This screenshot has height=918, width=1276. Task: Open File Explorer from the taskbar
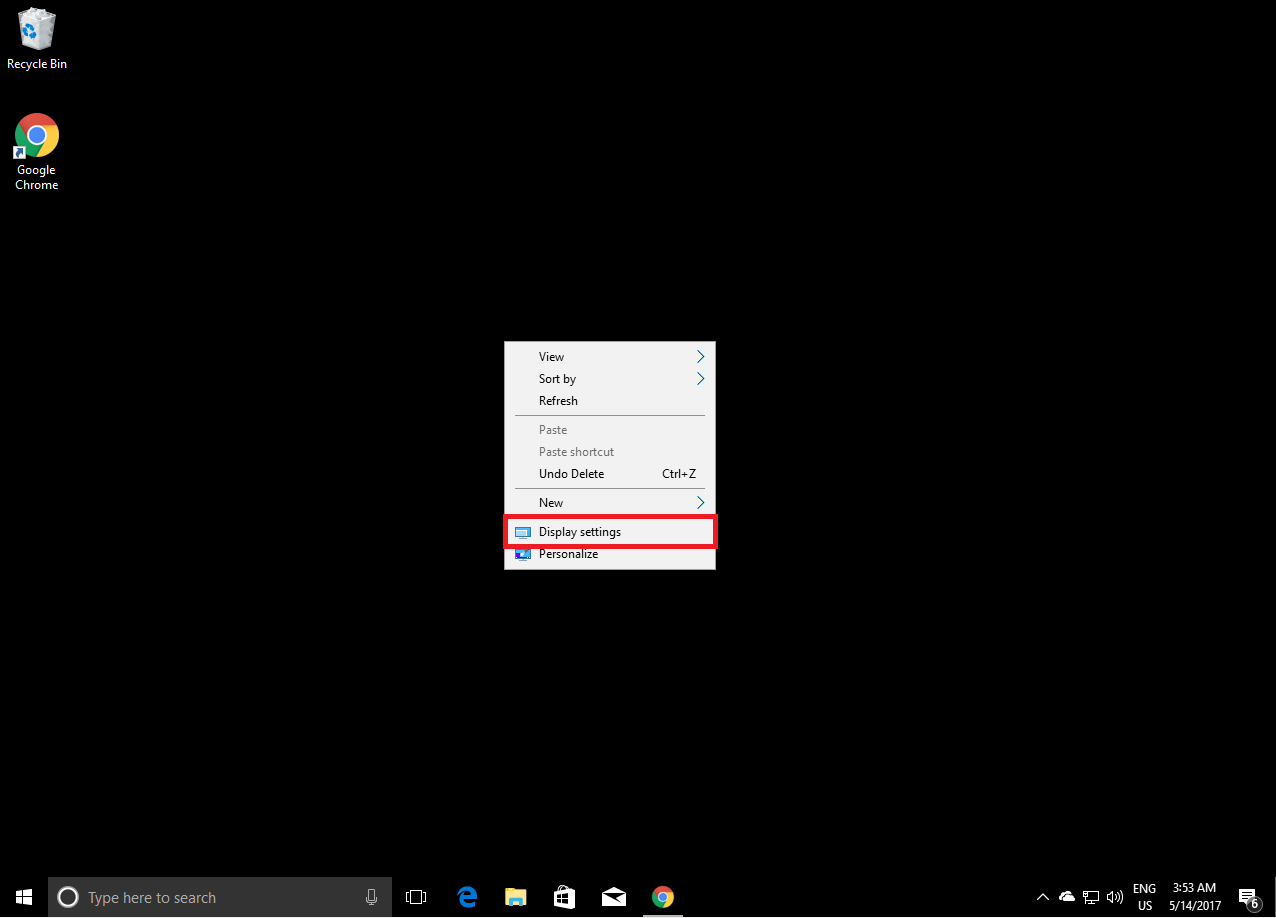tap(515, 897)
